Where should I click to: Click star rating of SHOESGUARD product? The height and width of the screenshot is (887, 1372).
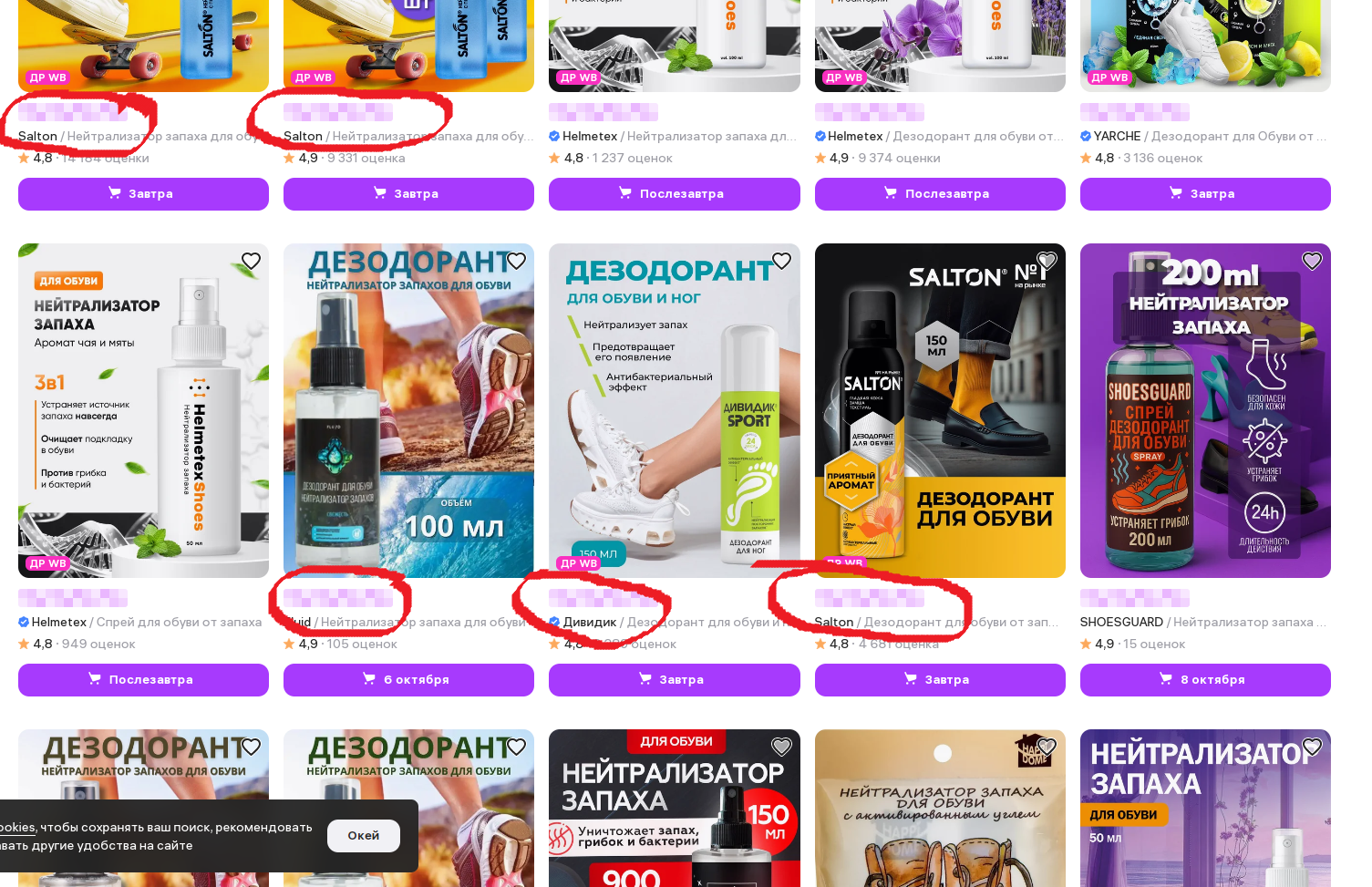click(x=1086, y=644)
